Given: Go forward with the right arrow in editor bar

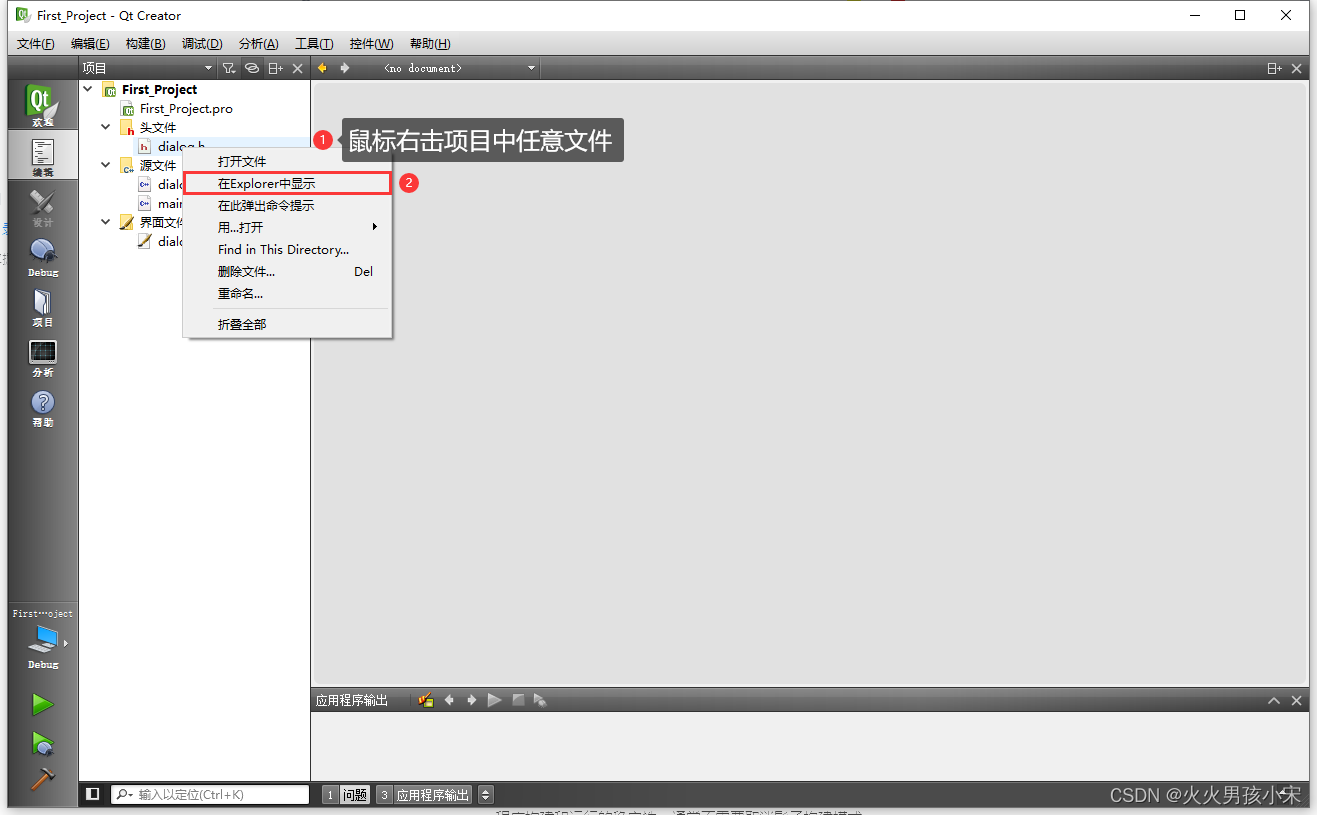Looking at the screenshot, I should point(345,68).
